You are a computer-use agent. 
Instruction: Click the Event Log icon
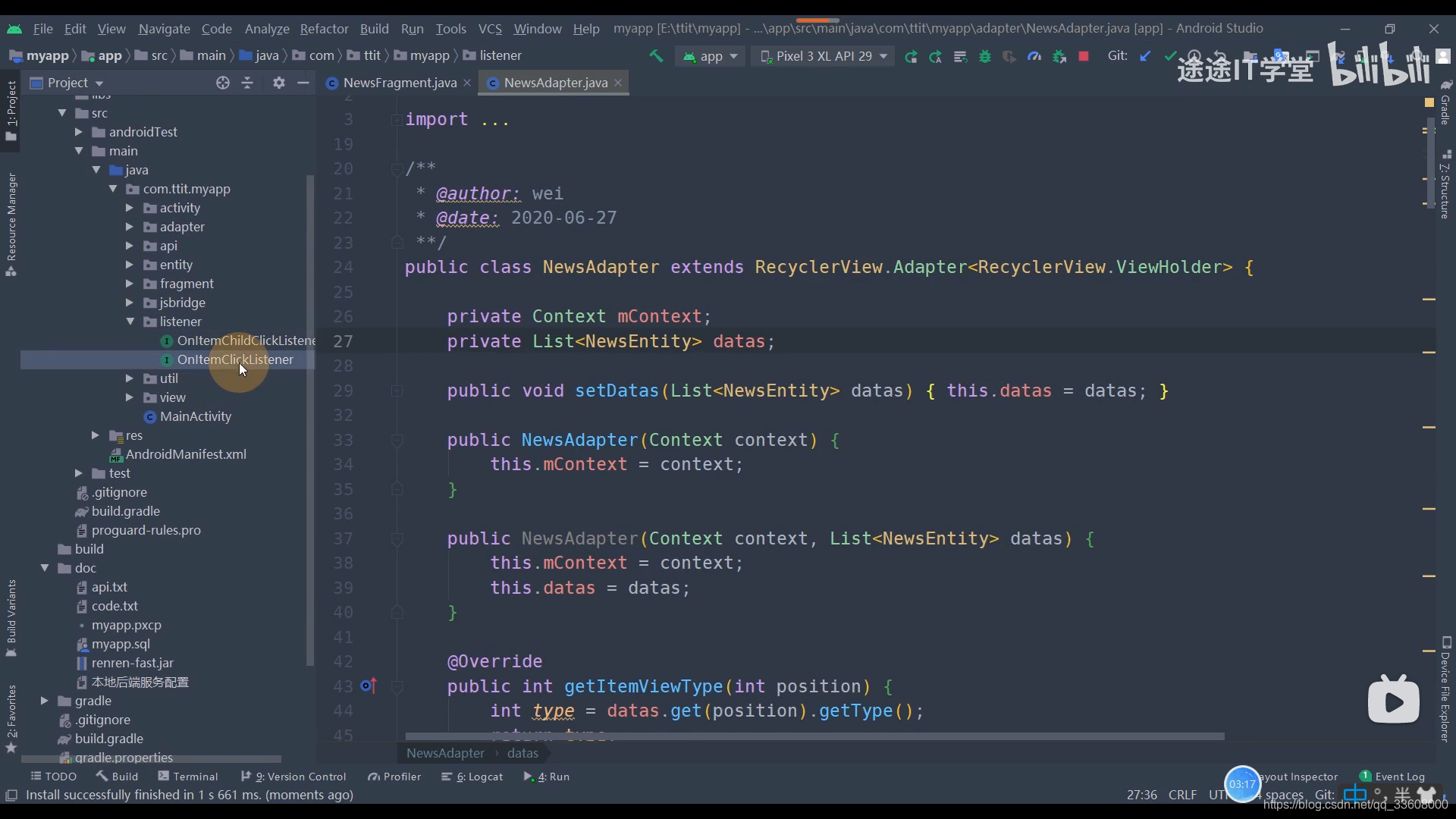[x=1366, y=776]
